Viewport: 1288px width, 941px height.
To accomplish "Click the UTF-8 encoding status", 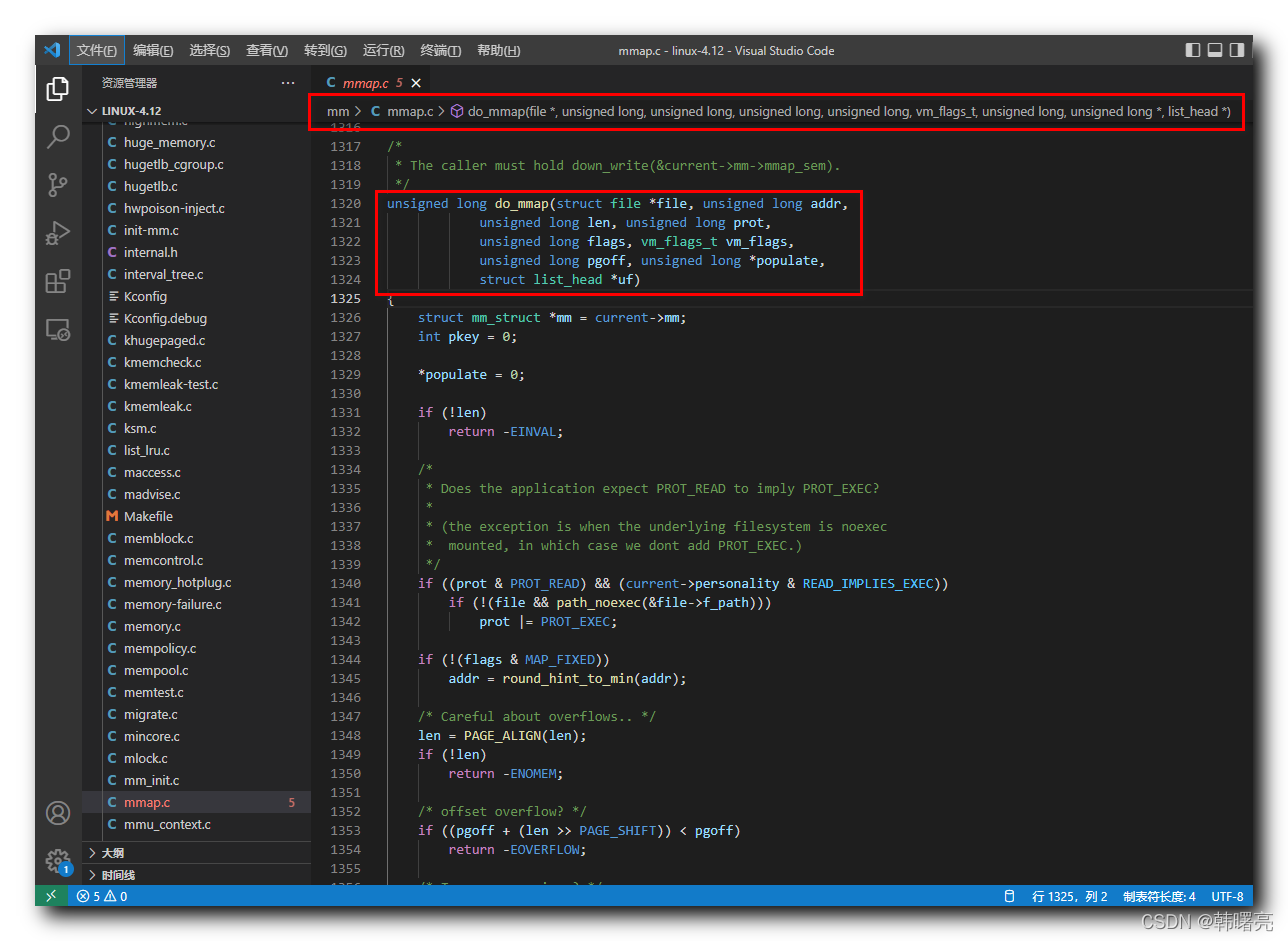I will pos(1227,896).
